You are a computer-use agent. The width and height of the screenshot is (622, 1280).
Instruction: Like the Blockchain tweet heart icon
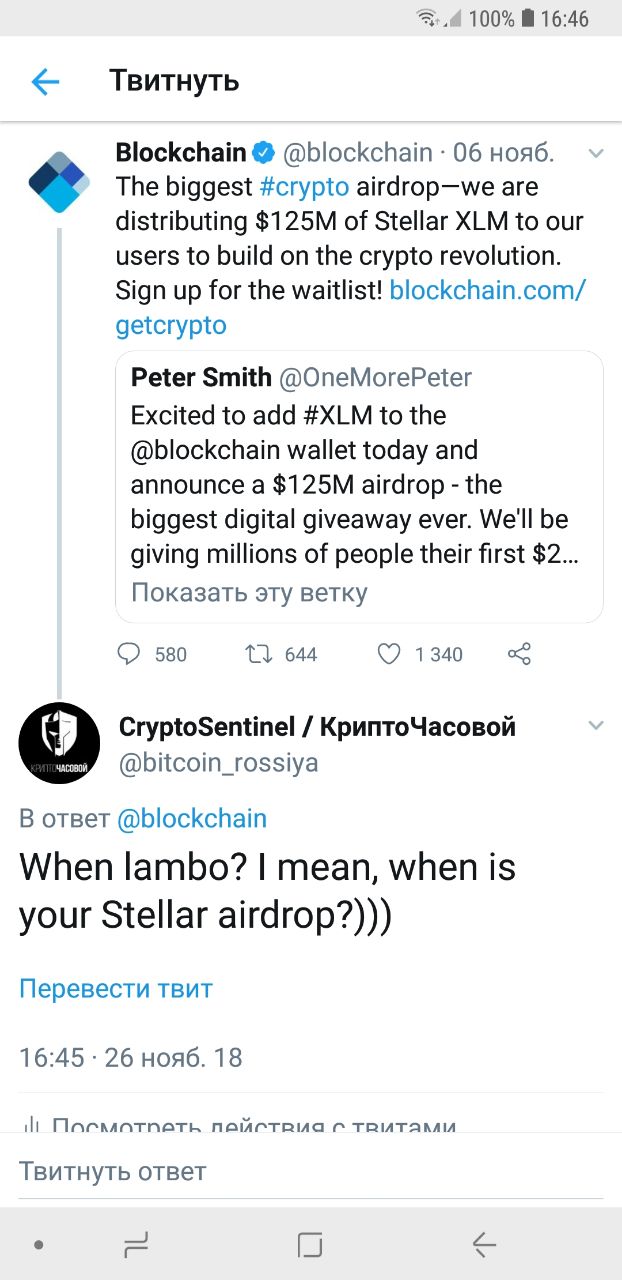click(x=389, y=654)
